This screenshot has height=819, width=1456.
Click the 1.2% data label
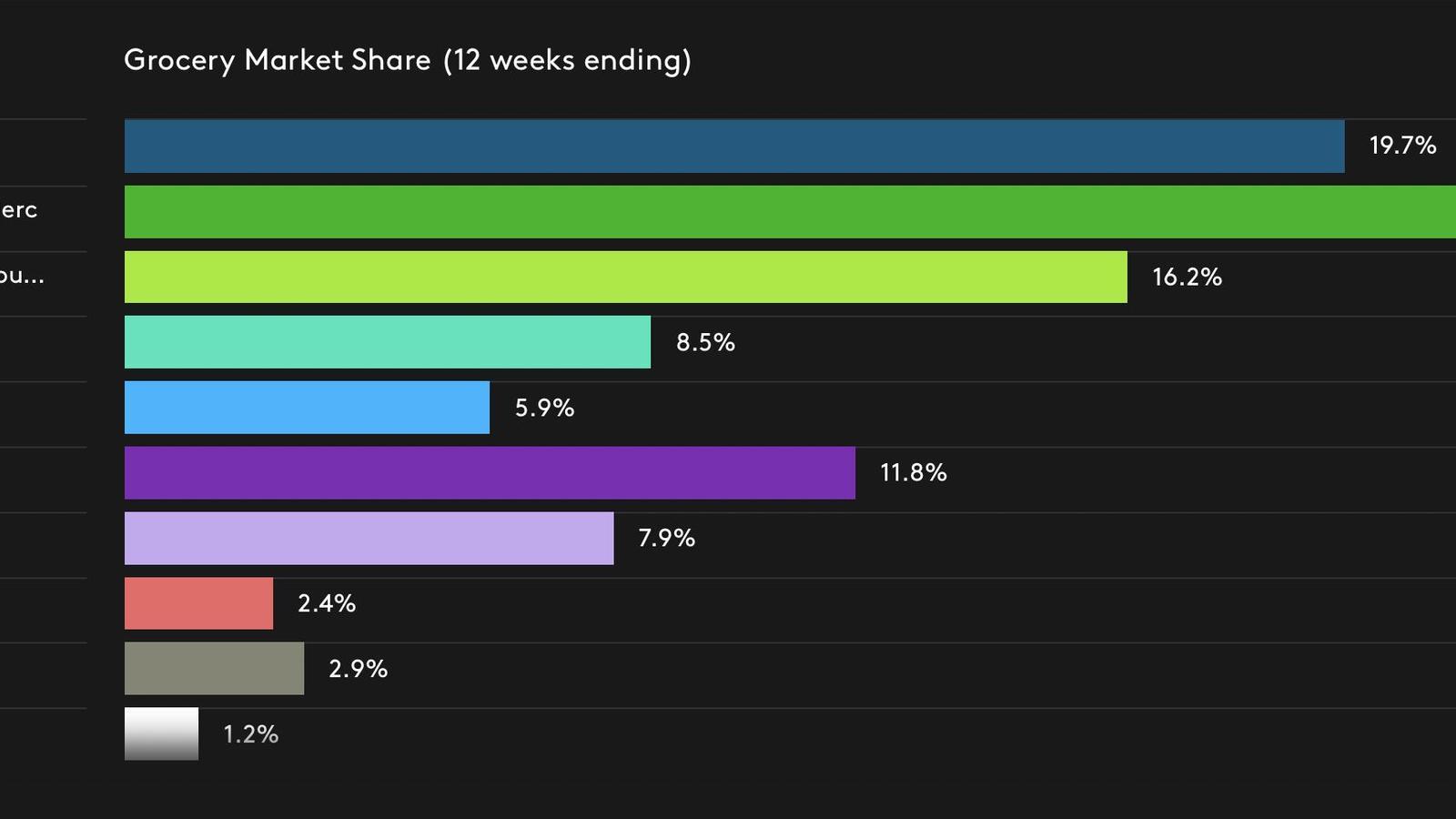(x=251, y=733)
